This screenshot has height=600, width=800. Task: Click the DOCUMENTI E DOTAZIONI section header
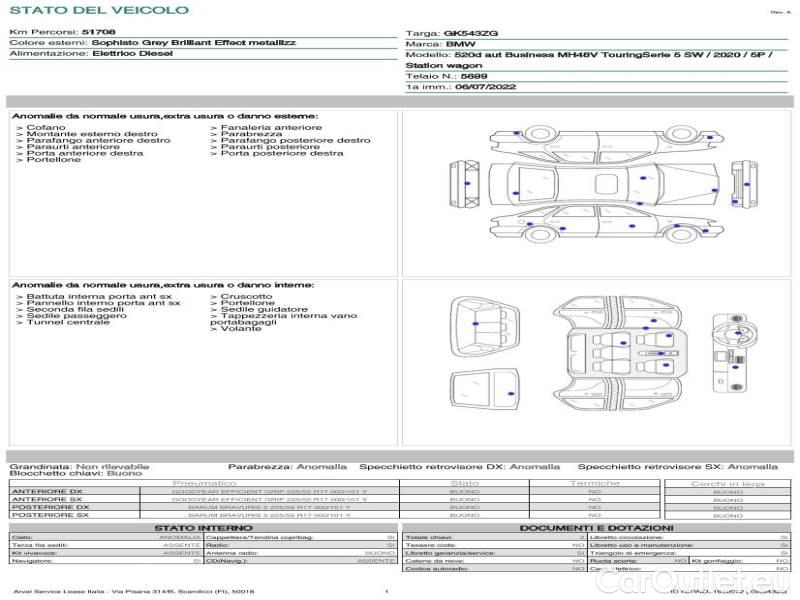click(595, 527)
